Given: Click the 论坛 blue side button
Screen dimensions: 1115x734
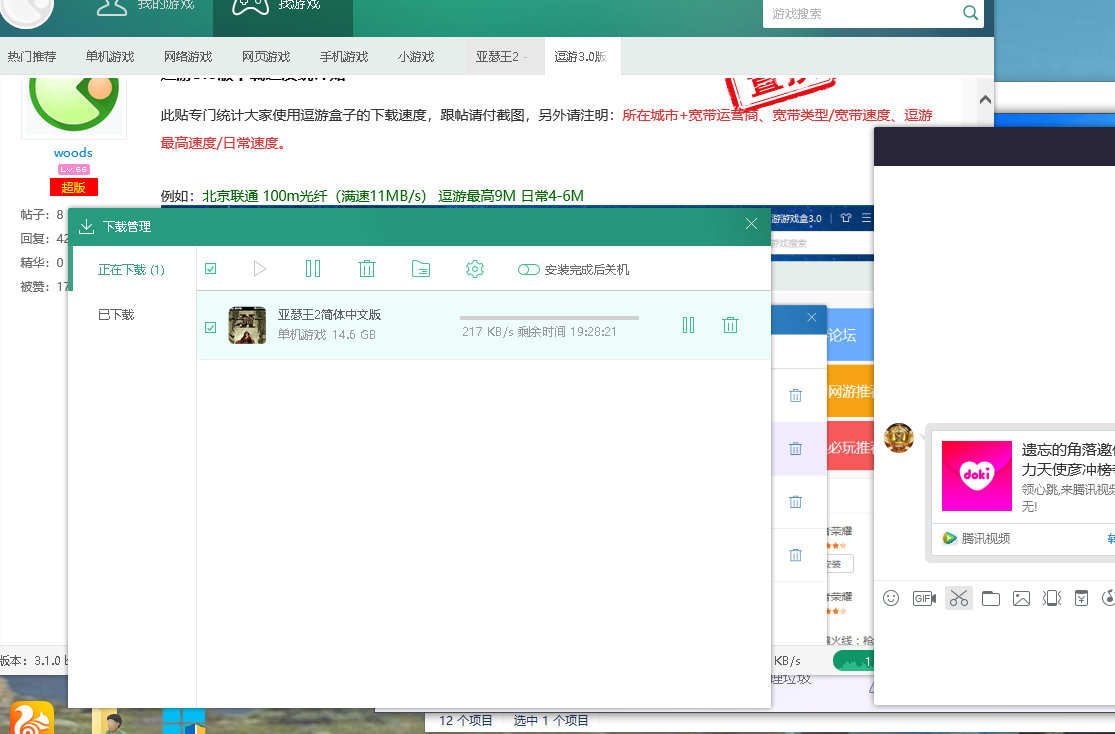Looking at the screenshot, I should click(x=850, y=334).
